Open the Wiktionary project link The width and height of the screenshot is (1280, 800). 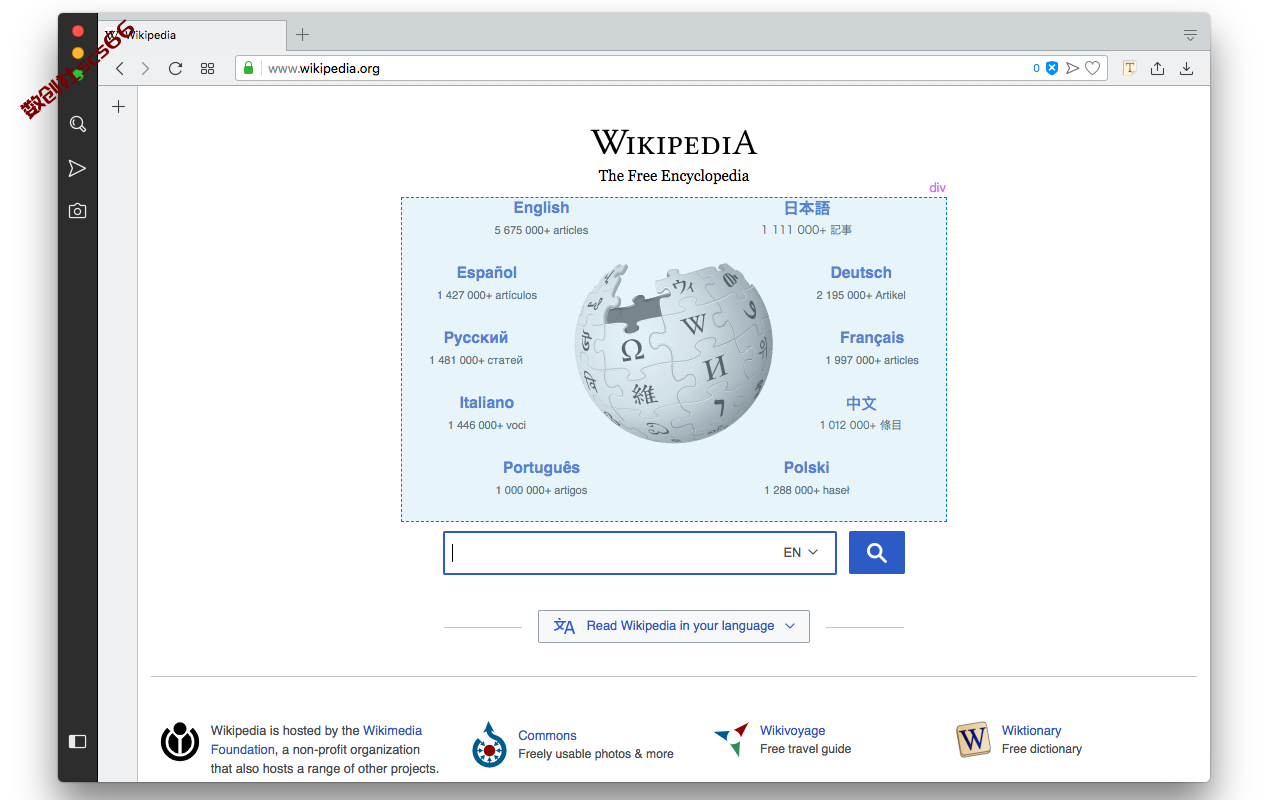tap(1031, 731)
